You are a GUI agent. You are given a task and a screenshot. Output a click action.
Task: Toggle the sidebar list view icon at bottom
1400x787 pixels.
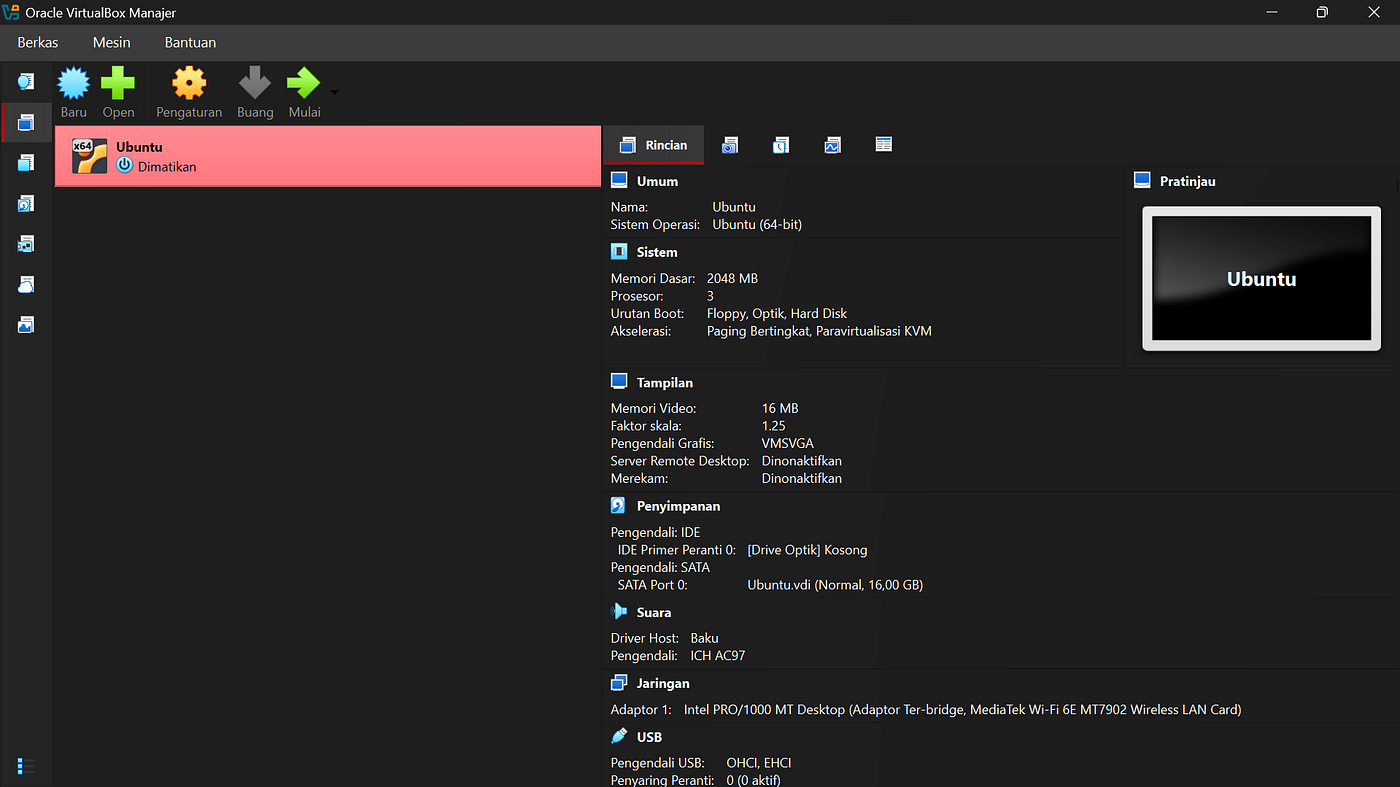pyautogui.click(x=26, y=766)
